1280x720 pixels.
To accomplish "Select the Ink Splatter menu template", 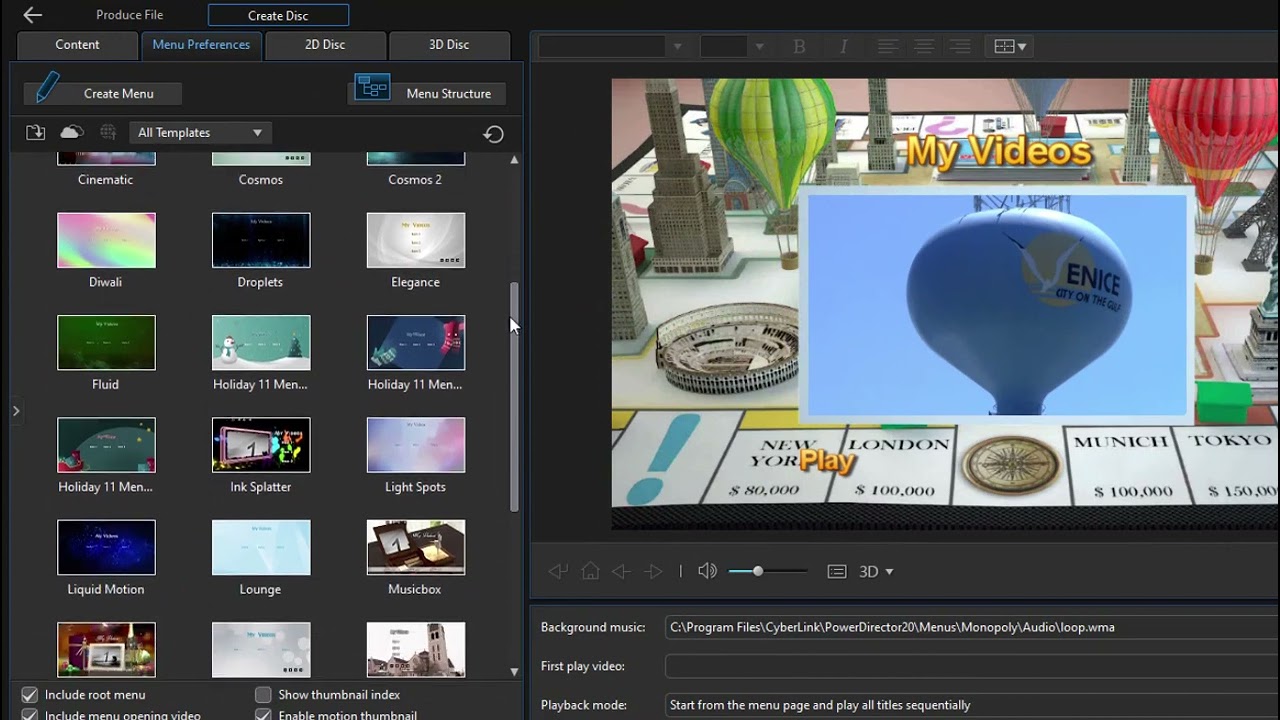I will click(x=261, y=445).
